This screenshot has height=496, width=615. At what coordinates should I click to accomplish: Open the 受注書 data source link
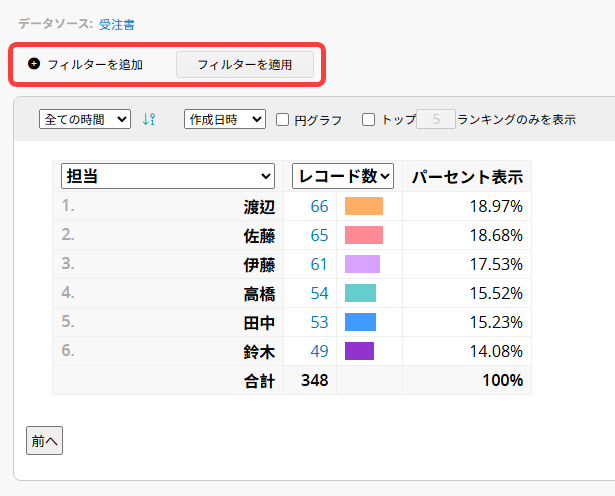click(x=117, y=23)
